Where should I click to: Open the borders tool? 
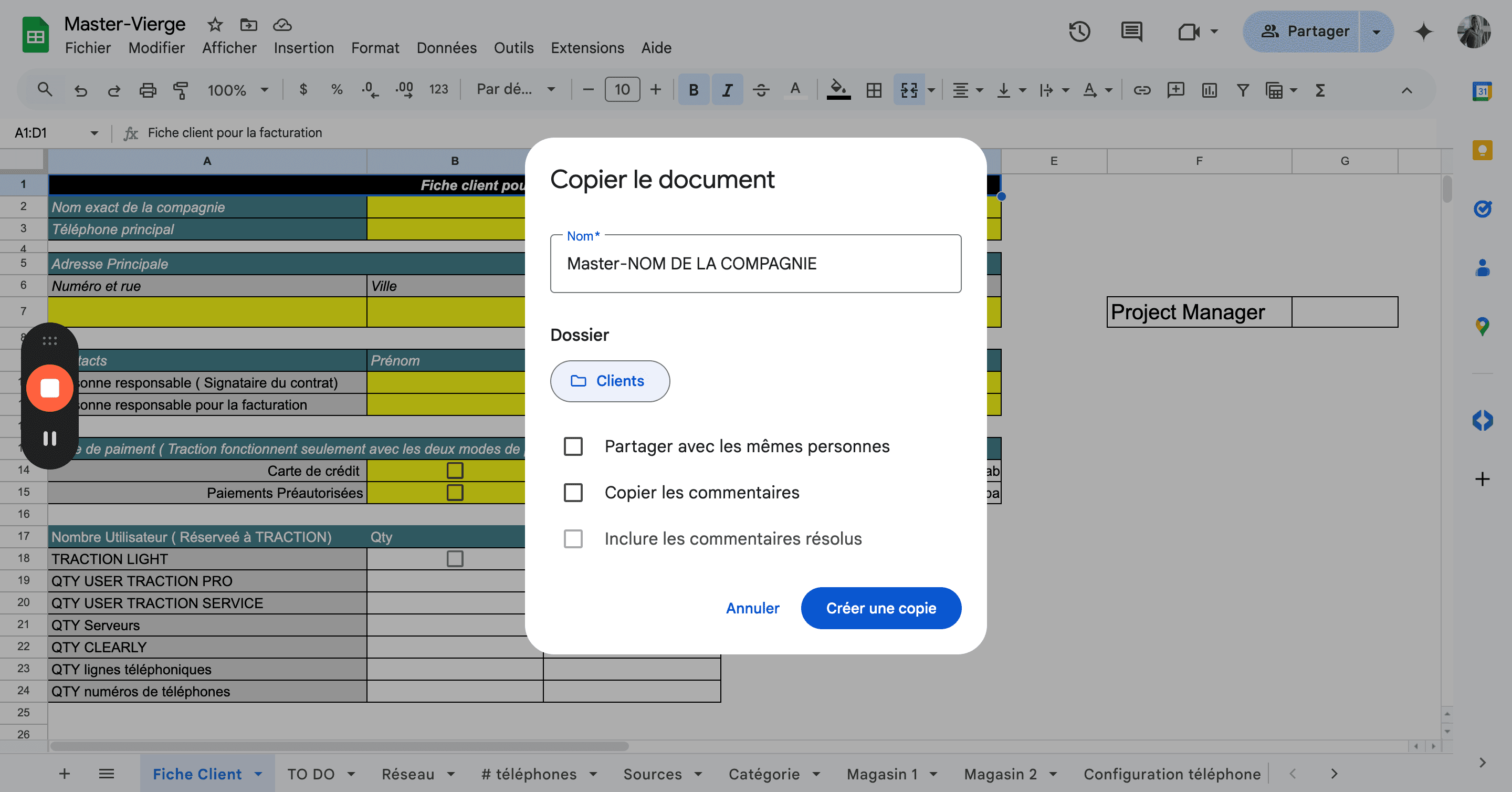click(874, 90)
